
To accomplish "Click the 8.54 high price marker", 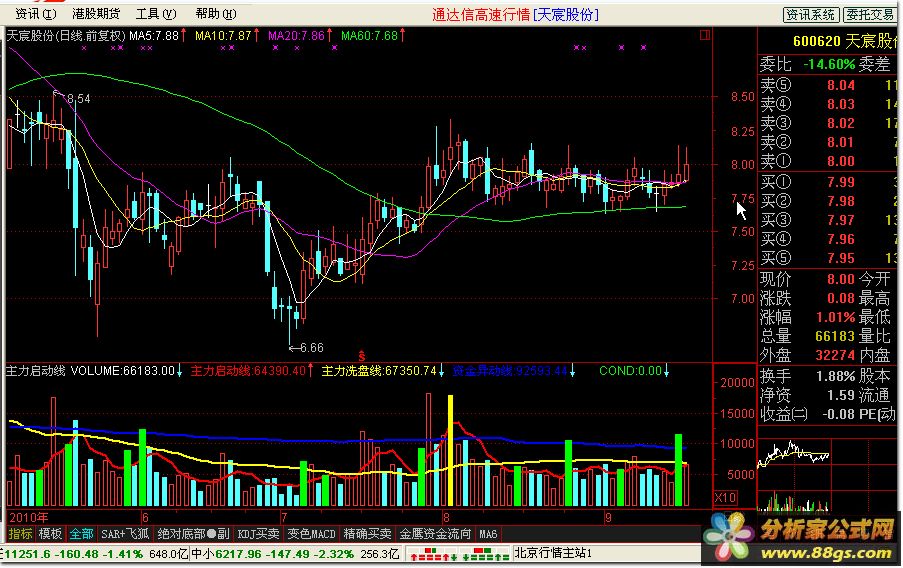I will (78, 99).
